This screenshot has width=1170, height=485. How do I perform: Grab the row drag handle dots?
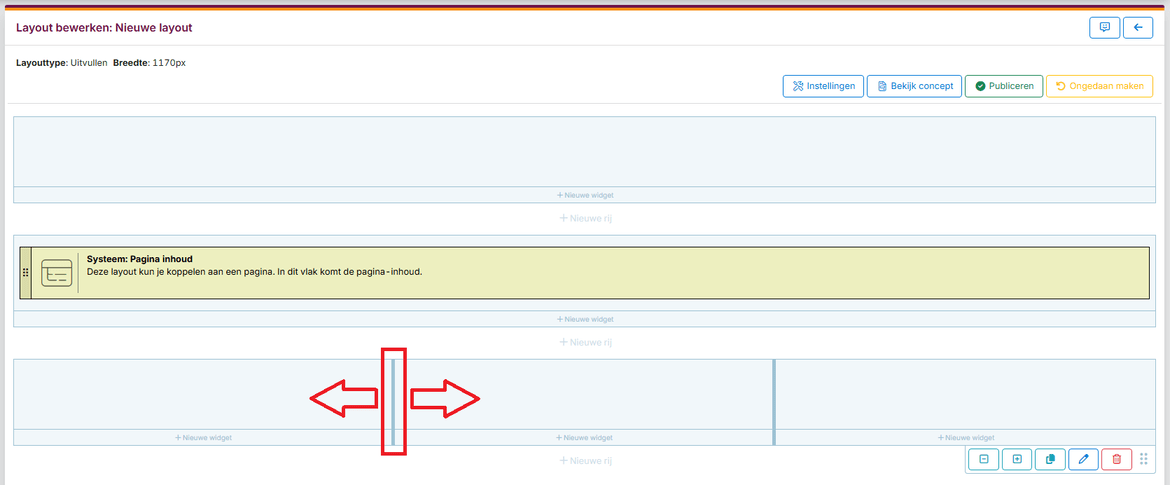pos(1144,459)
